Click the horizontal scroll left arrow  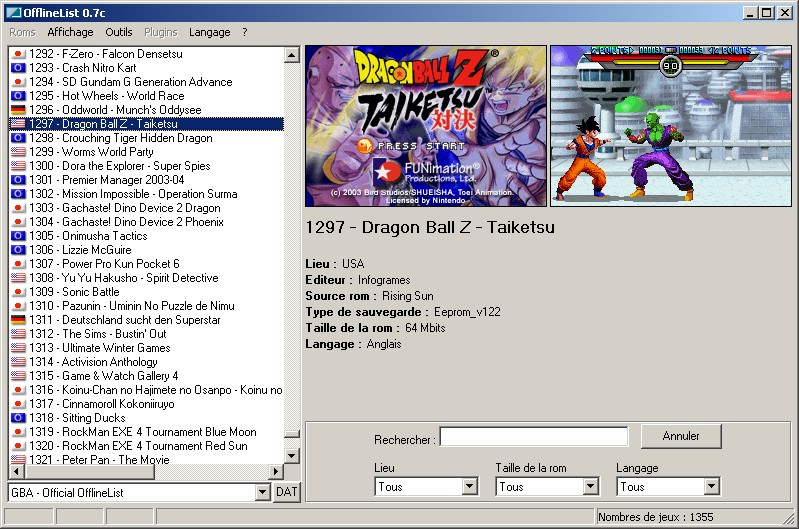point(17,472)
